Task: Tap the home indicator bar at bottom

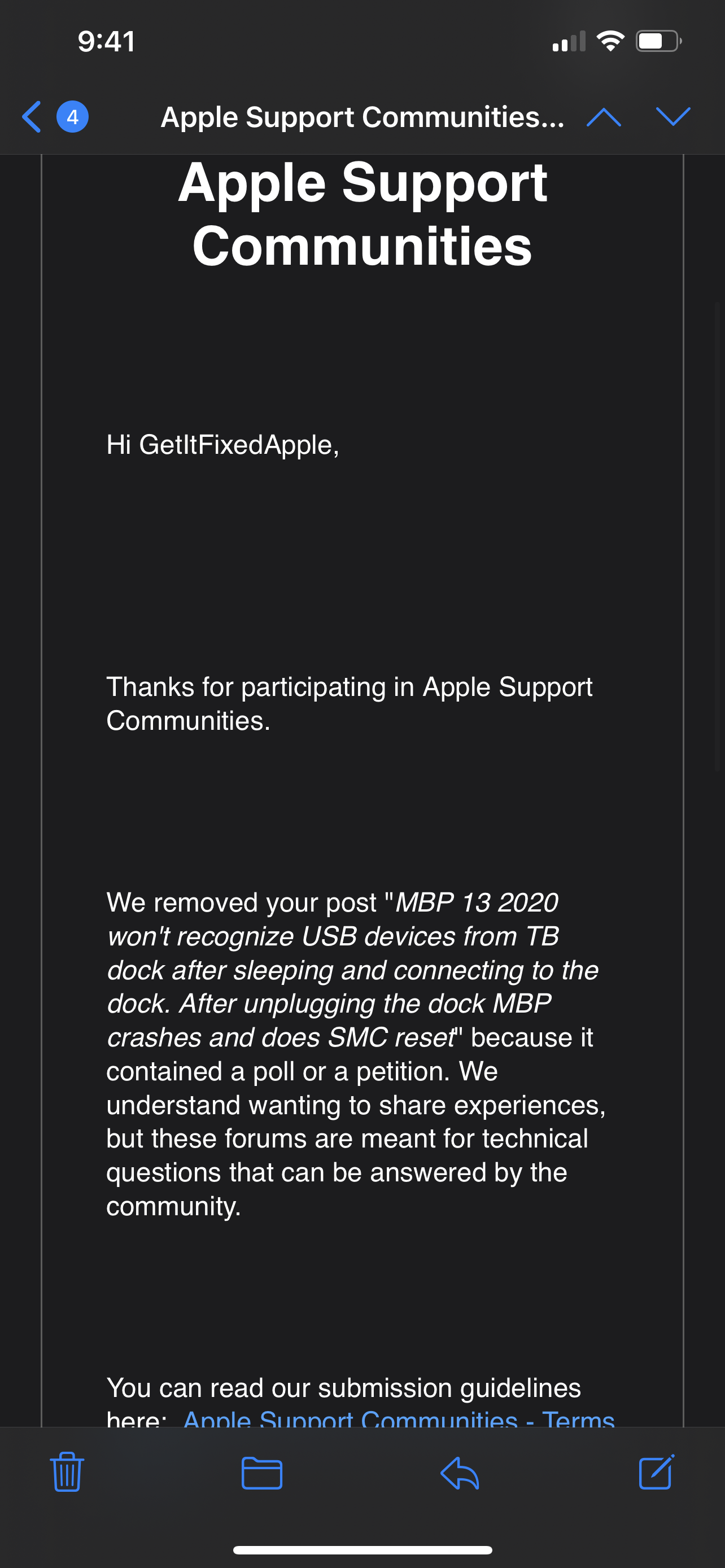Action: tap(362, 1550)
